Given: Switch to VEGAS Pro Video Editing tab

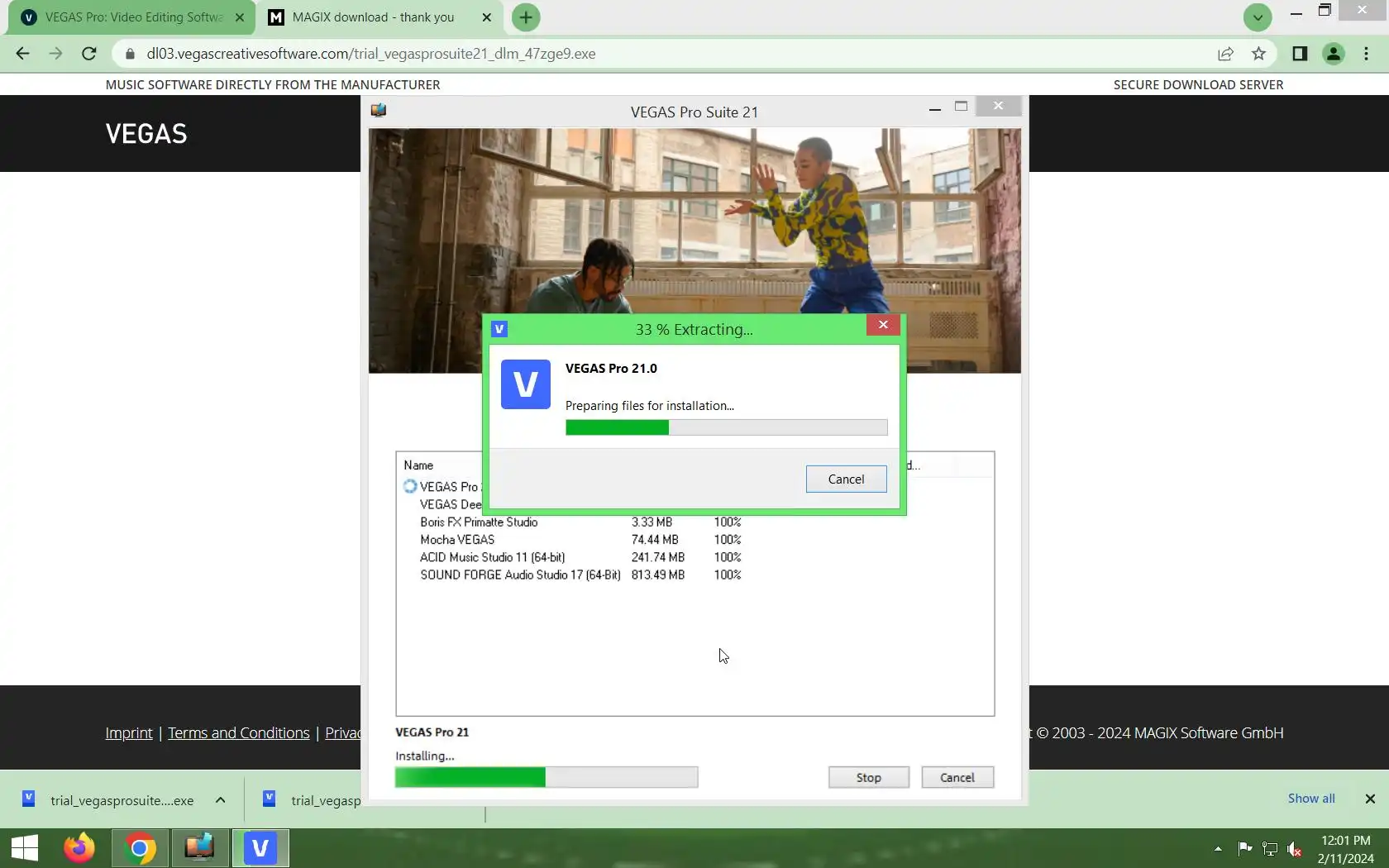Looking at the screenshot, I should click(x=132, y=17).
